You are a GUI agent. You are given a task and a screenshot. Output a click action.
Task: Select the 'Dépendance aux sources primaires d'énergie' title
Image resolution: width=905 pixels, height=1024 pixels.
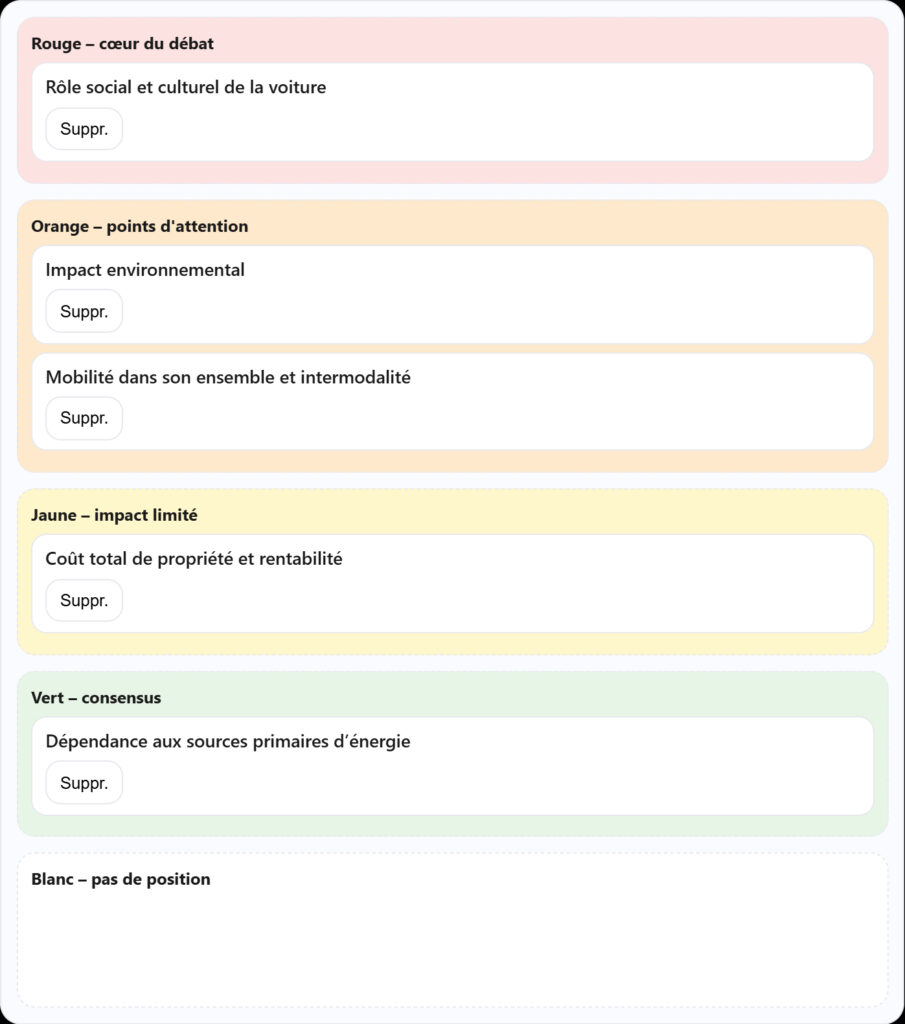pos(228,742)
